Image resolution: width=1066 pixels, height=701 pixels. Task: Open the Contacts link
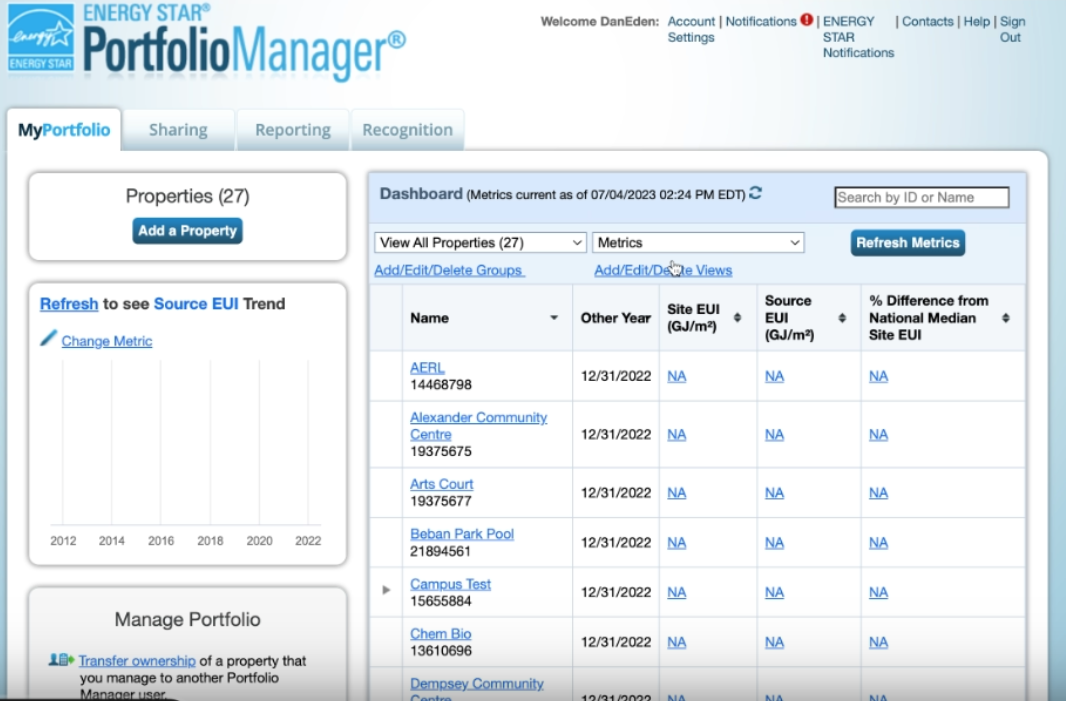(x=927, y=21)
